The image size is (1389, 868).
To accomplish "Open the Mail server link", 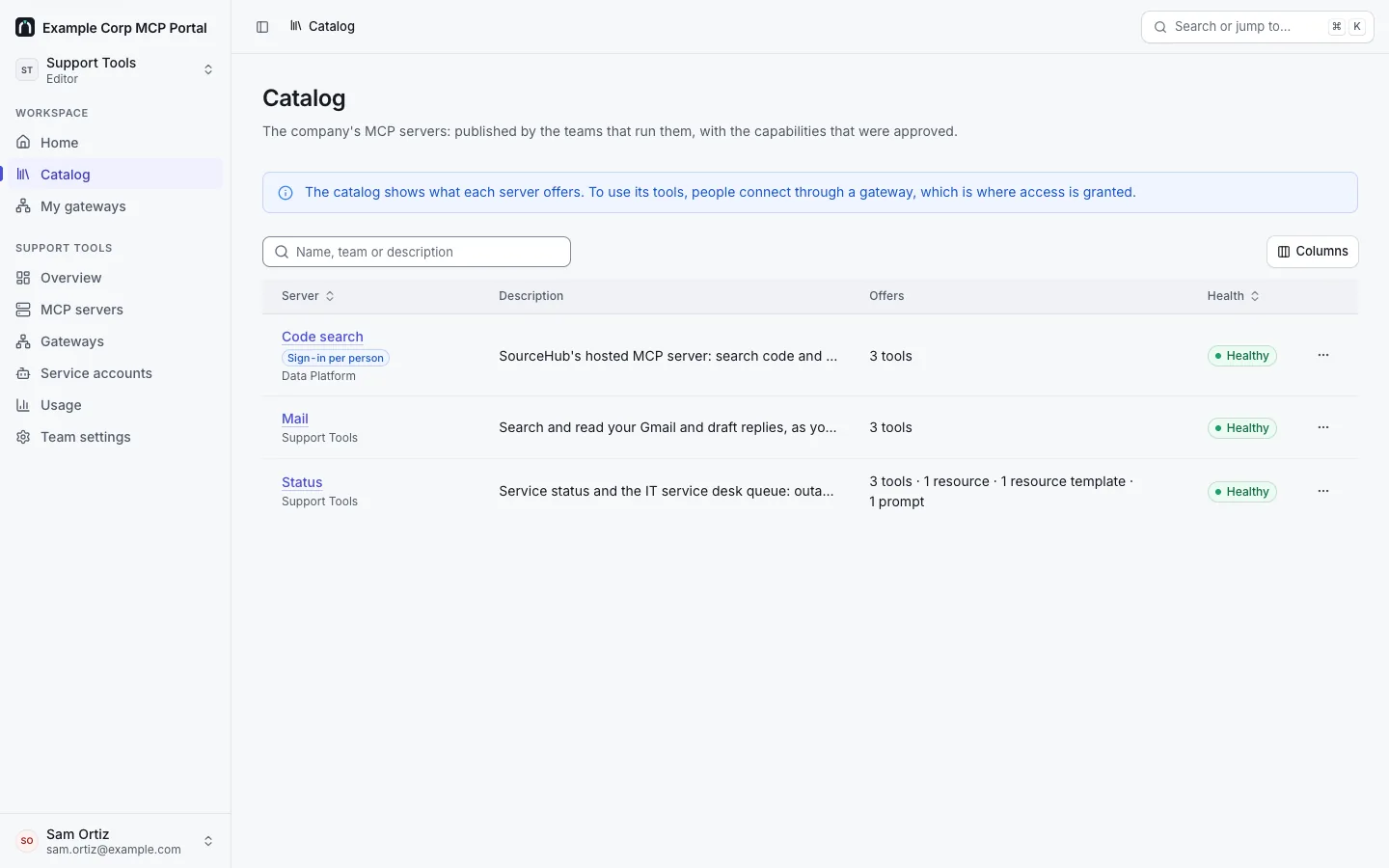I will pos(295,419).
